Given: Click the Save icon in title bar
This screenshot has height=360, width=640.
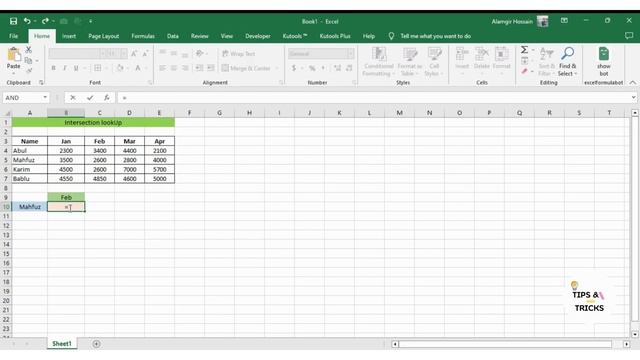Looking at the screenshot, I should click(x=13, y=21).
